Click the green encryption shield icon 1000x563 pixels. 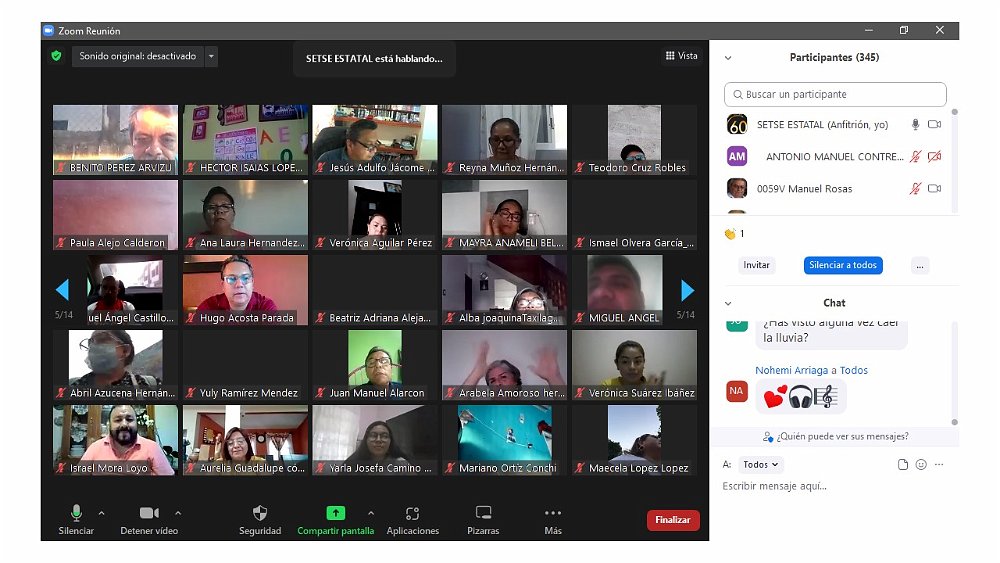[57, 57]
